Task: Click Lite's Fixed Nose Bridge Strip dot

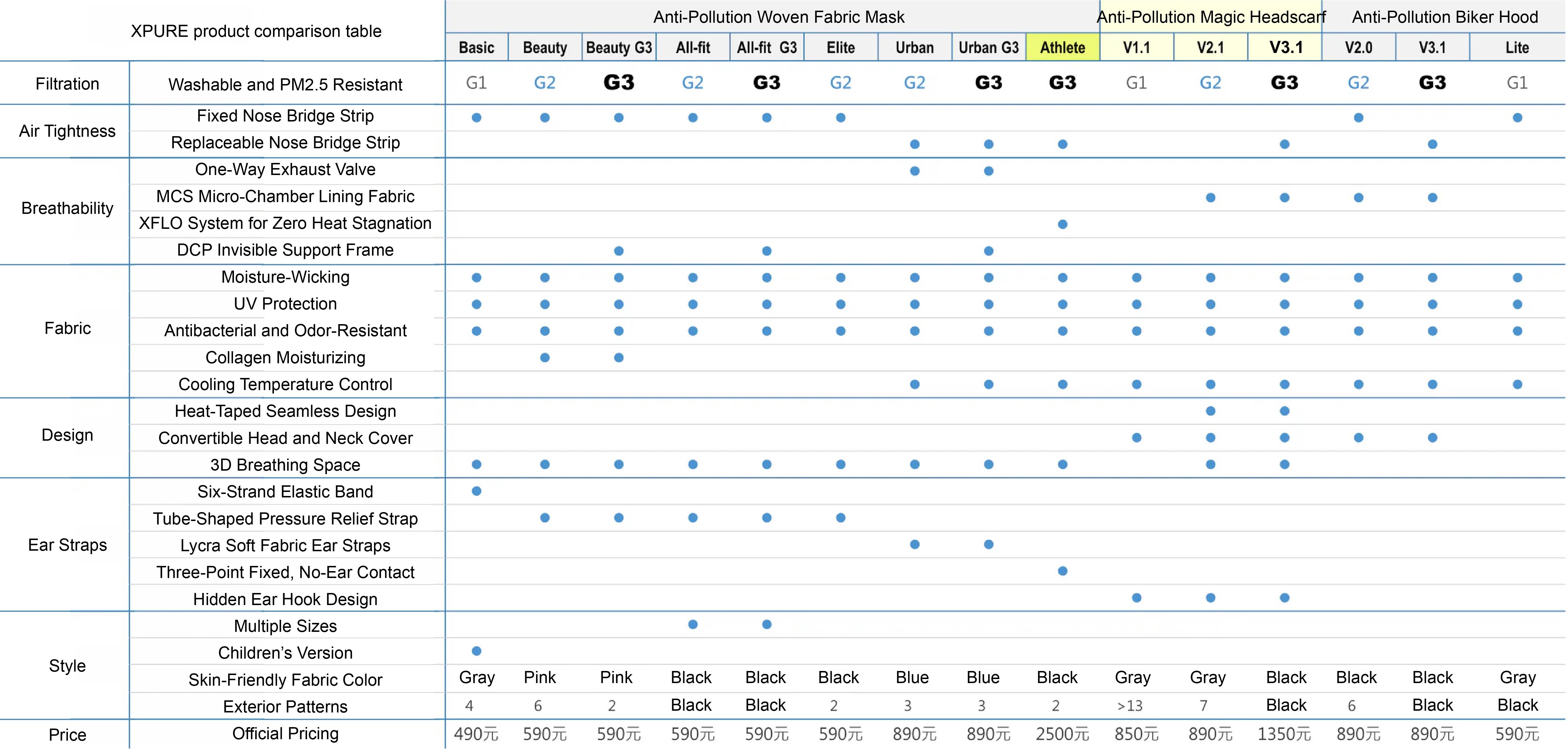Action: tap(1517, 117)
